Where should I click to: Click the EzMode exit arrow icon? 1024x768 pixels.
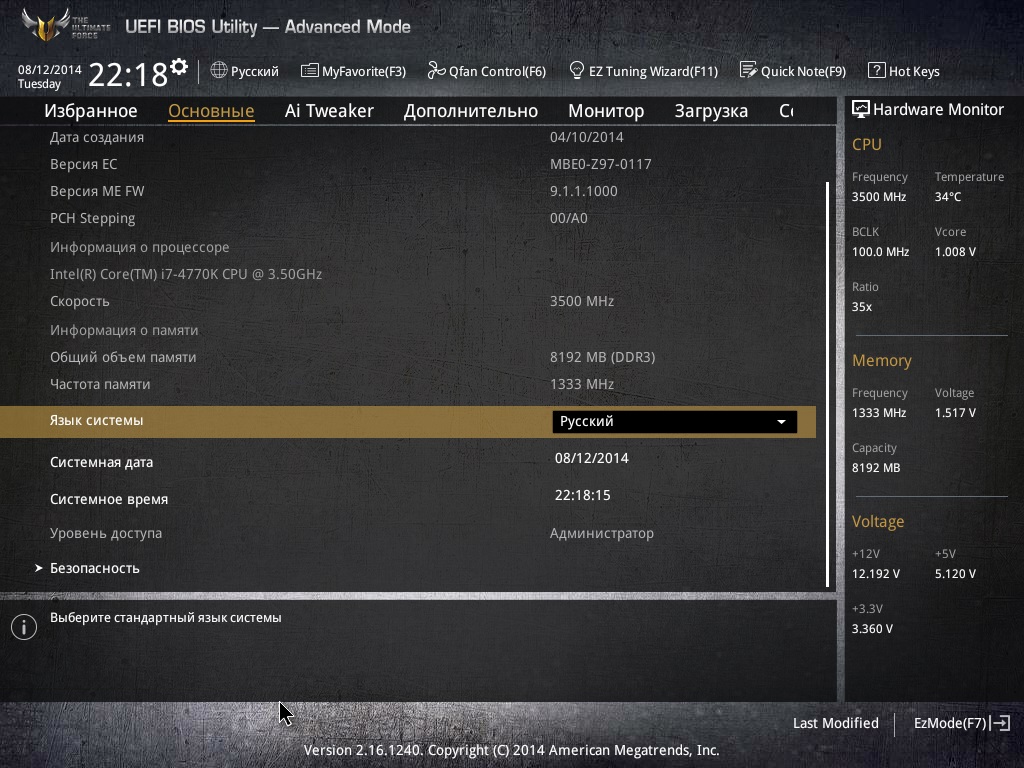1000,723
